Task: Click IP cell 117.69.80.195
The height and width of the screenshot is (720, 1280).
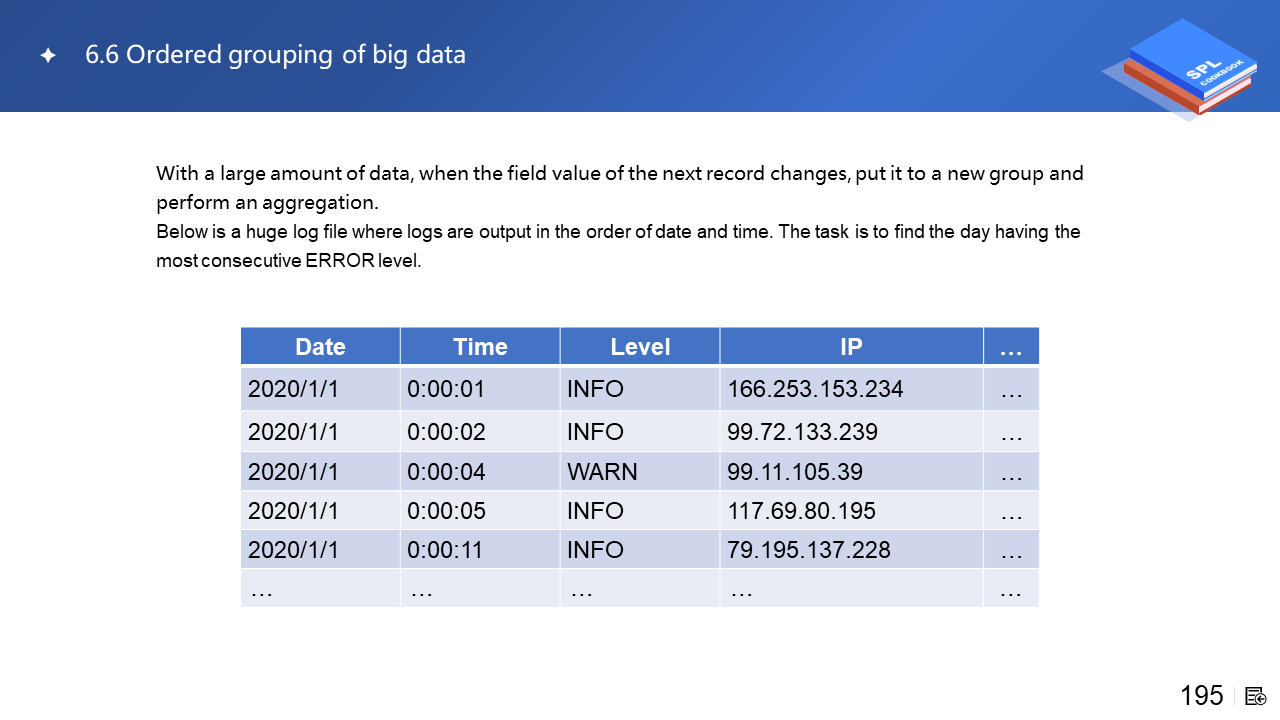Action: coord(801,511)
